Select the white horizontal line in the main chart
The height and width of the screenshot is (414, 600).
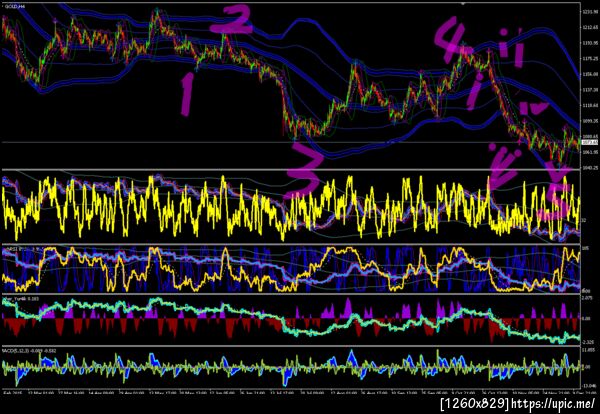(x=291, y=142)
